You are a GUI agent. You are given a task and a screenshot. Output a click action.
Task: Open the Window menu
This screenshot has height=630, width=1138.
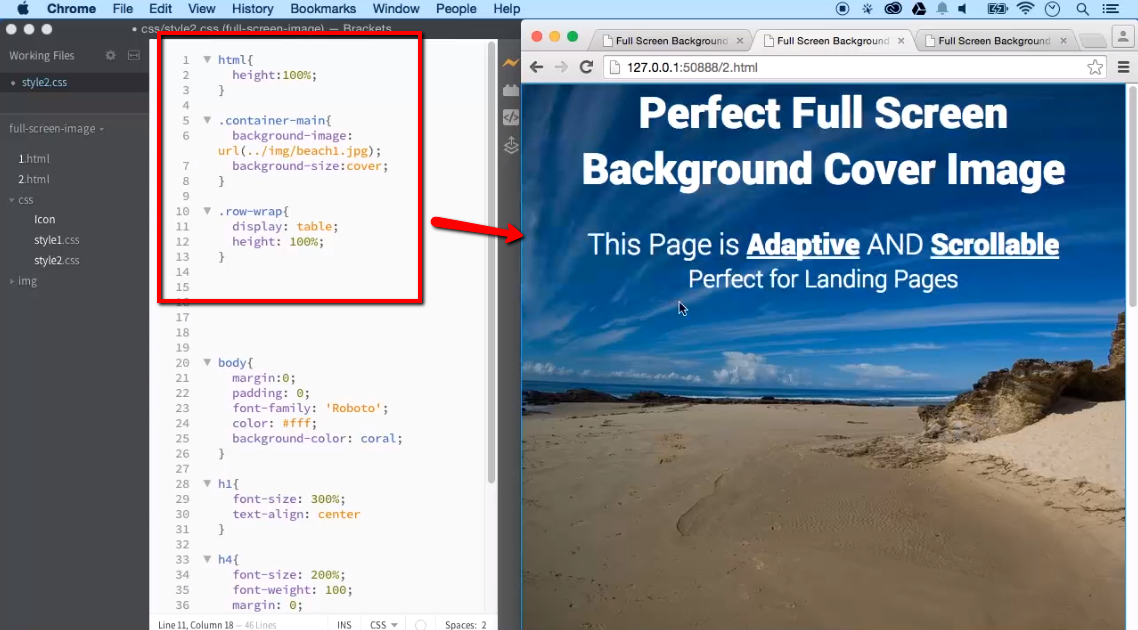point(396,9)
